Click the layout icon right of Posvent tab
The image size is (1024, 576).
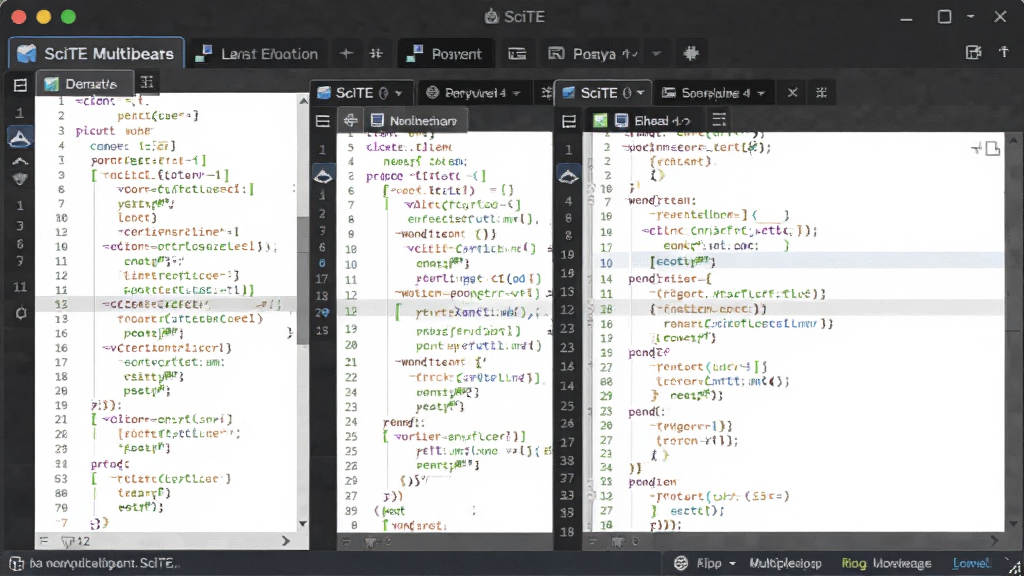(x=517, y=54)
